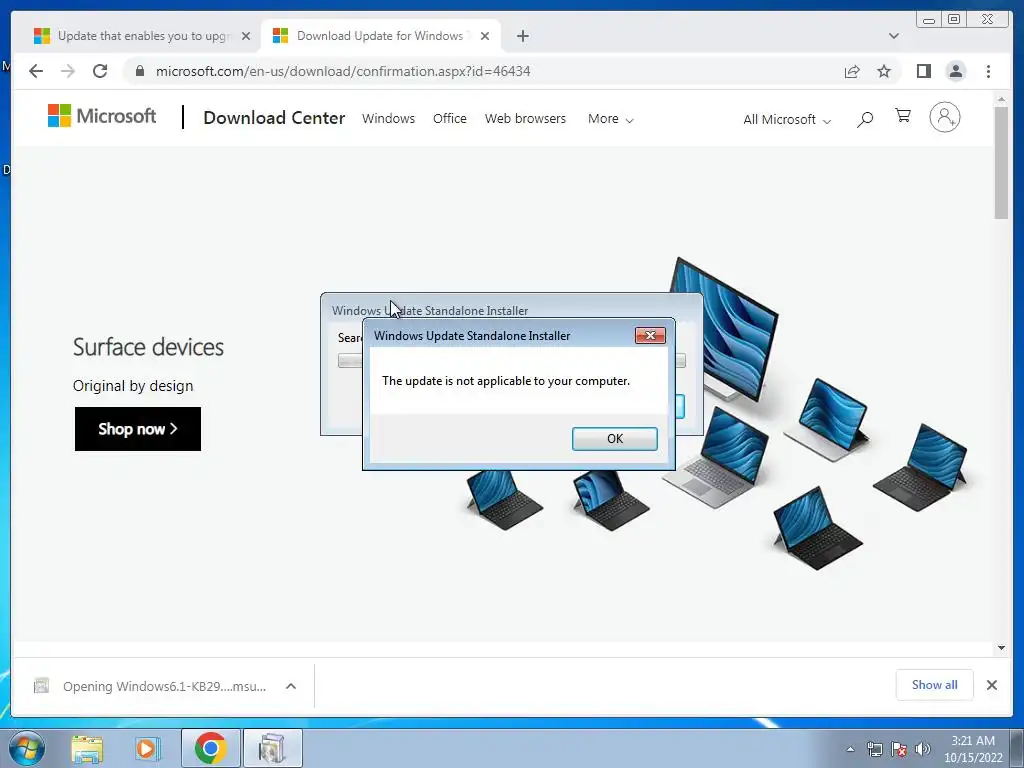Open the Windows menu item
Screen dimensions: 1024x768
[x=389, y=119]
